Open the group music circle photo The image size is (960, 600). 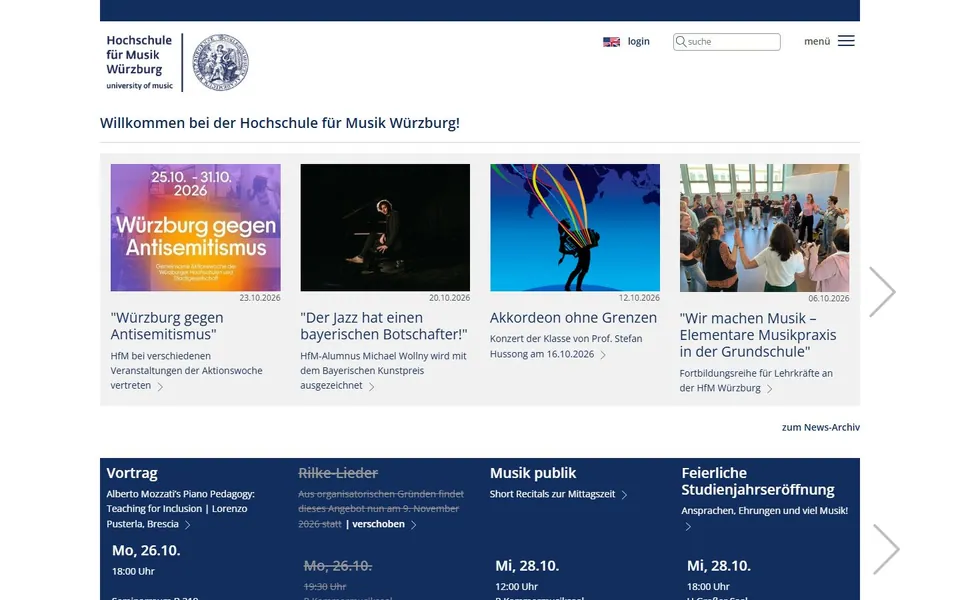764,227
